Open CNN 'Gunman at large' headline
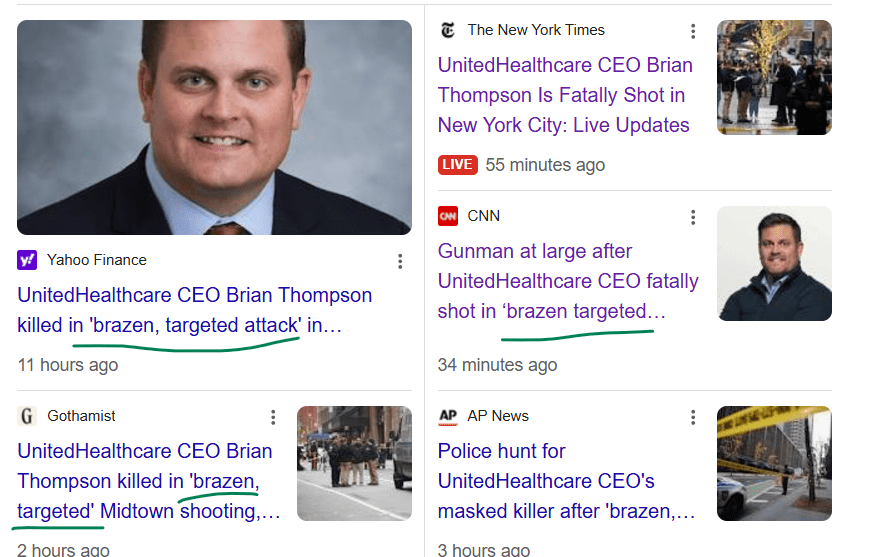 (x=568, y=281)
